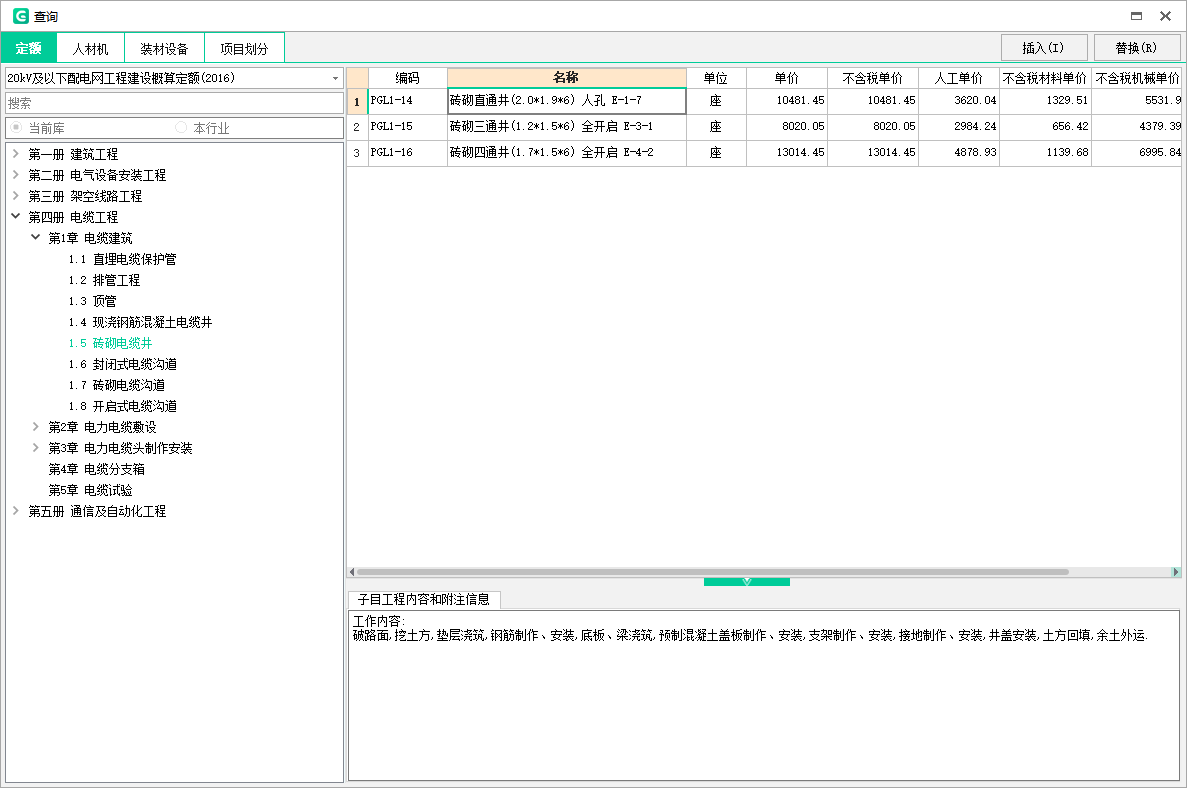Image resolution: width=1187 pixels, height=788 pixels.
Task: Click the 不含税单价 column header
Action: (x=873, y=78)
